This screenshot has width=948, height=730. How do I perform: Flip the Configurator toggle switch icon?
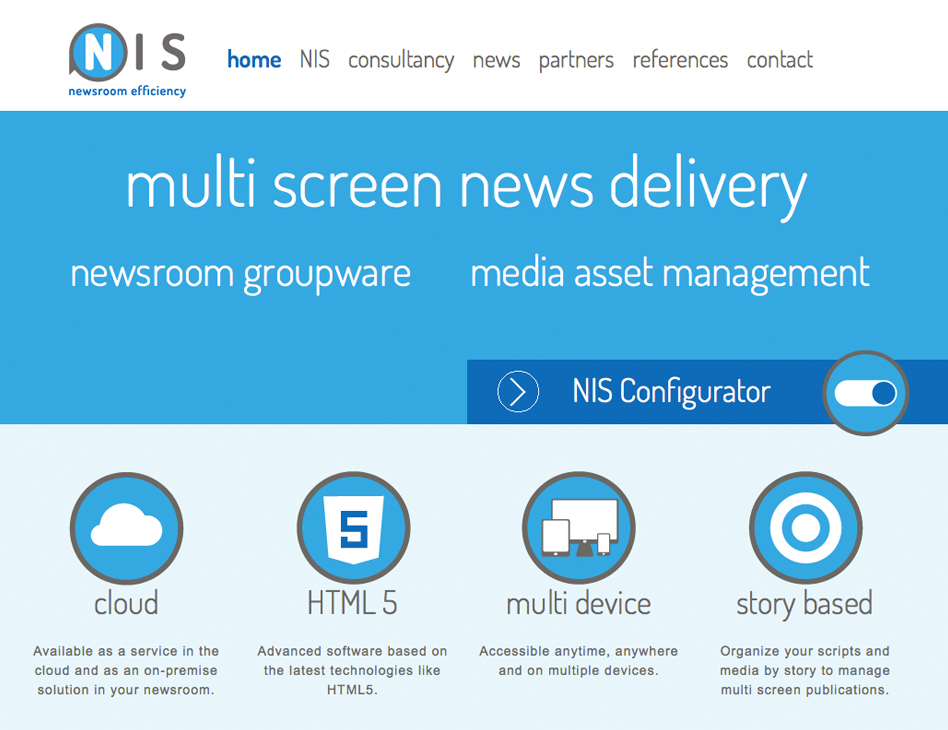(866, 393)
